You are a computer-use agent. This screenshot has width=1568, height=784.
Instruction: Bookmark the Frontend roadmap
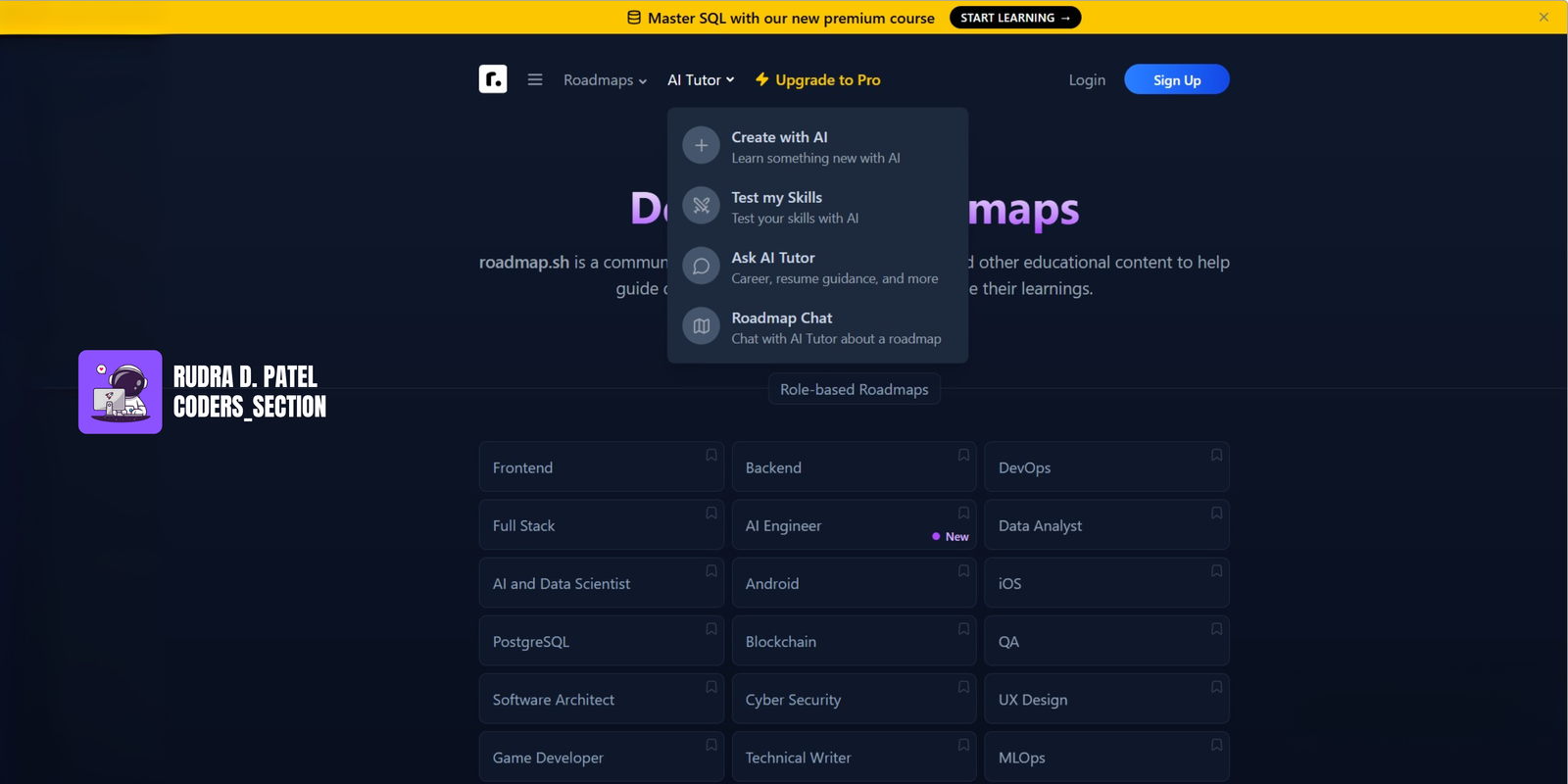coord(711,455)
